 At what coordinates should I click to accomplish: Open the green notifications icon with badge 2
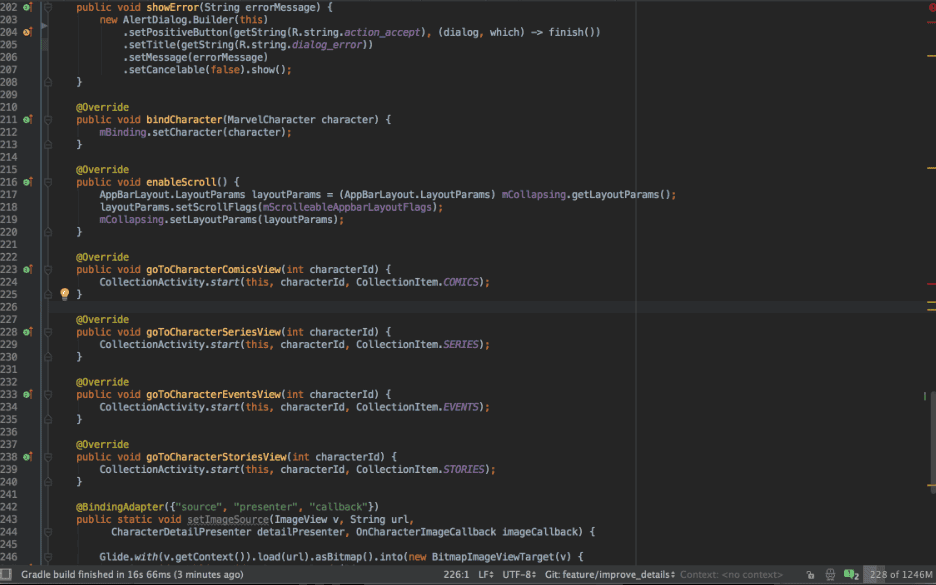tap(851, 575)
